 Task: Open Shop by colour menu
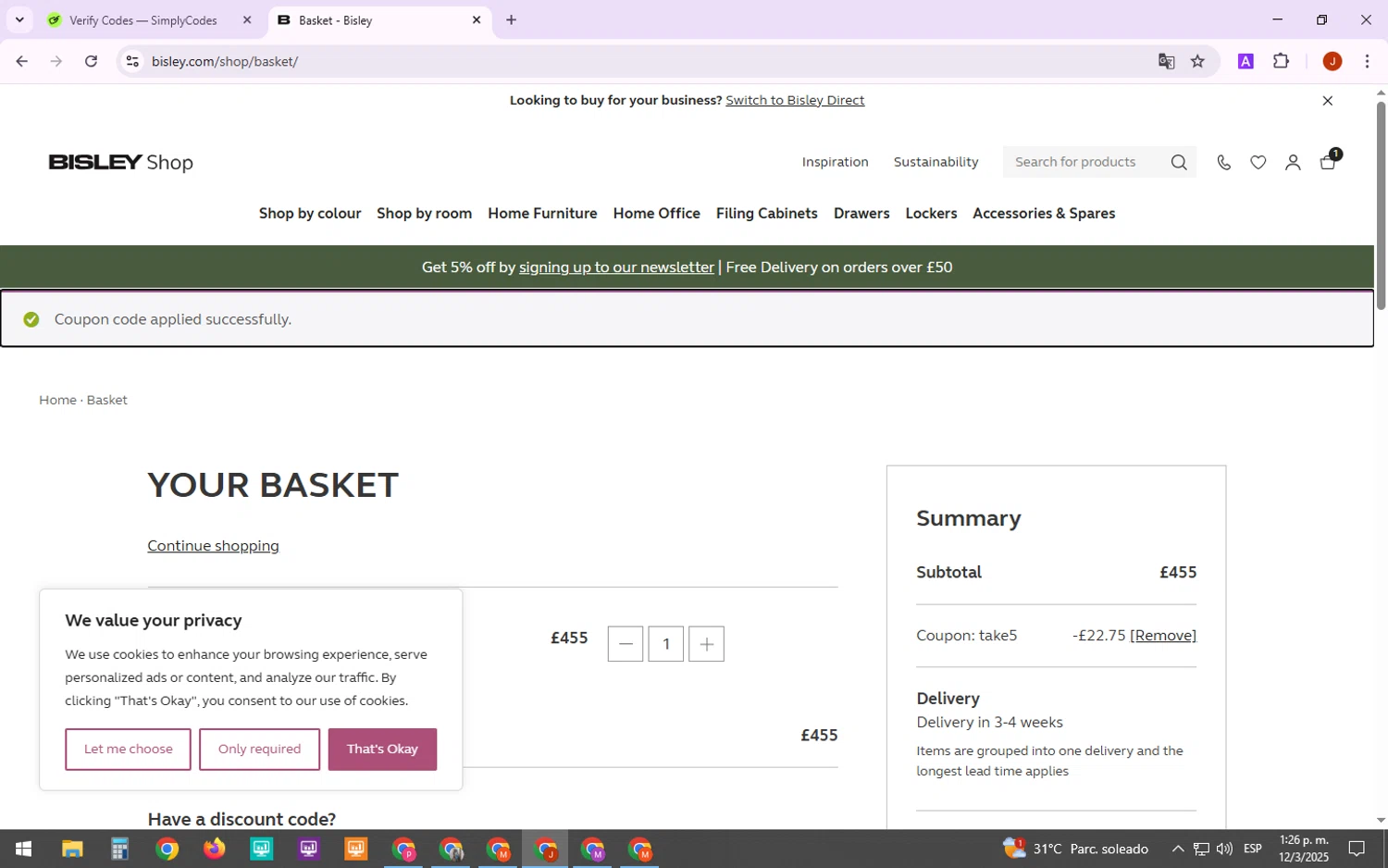(x=310, y=213)
